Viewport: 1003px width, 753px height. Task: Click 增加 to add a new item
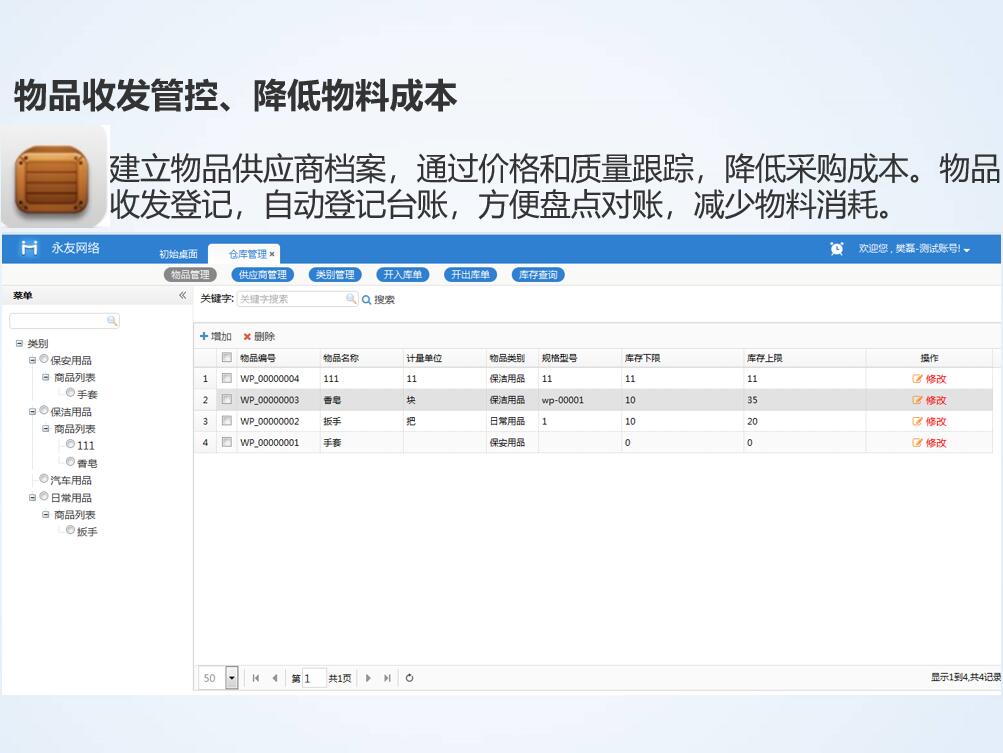click(215, 337)
